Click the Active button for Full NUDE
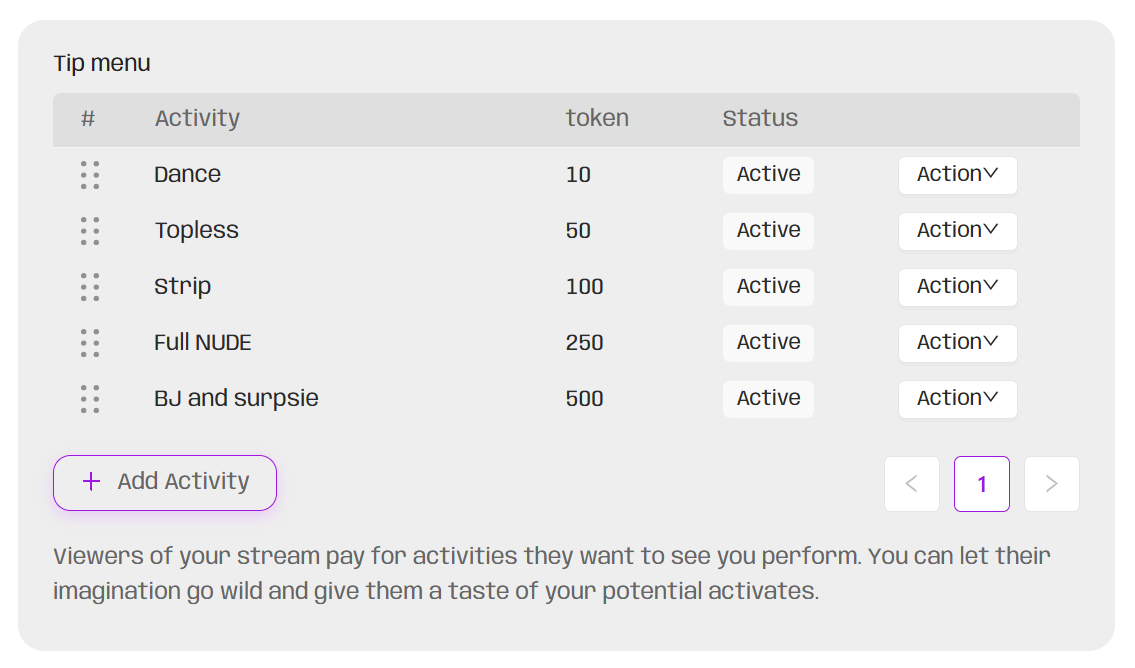 click(768, 343)
